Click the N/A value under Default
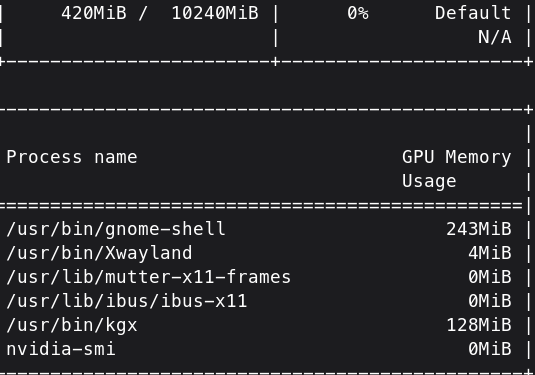Screen dimensions: 535x375 pos(495,37)
